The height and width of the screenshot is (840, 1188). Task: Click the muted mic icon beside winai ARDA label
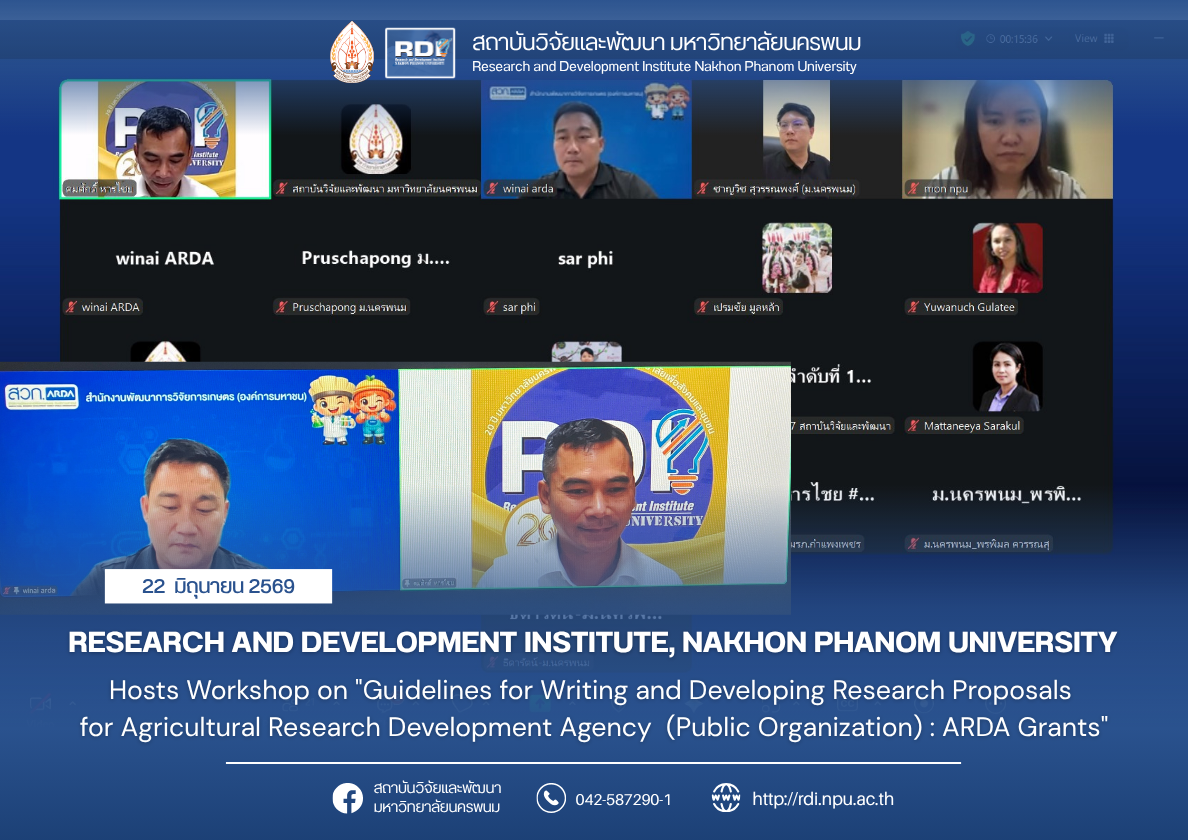click(71, 307)
